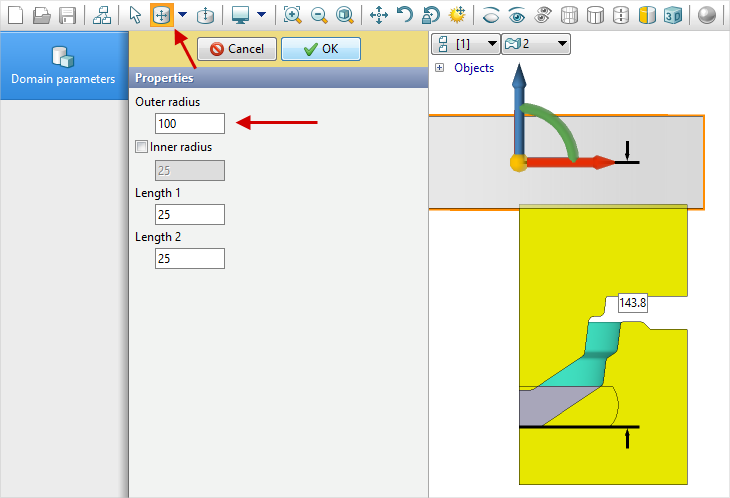The width and height of the screenshot is (730, 498).
Task: Open the monitor display dropdown arrow
Action: [261, 15]
